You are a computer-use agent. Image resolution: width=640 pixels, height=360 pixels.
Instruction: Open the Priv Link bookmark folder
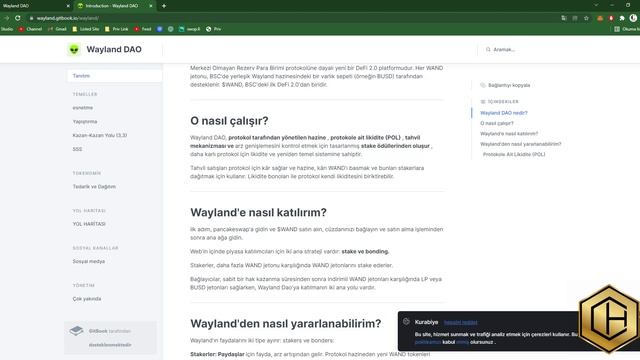click(117, 29)
